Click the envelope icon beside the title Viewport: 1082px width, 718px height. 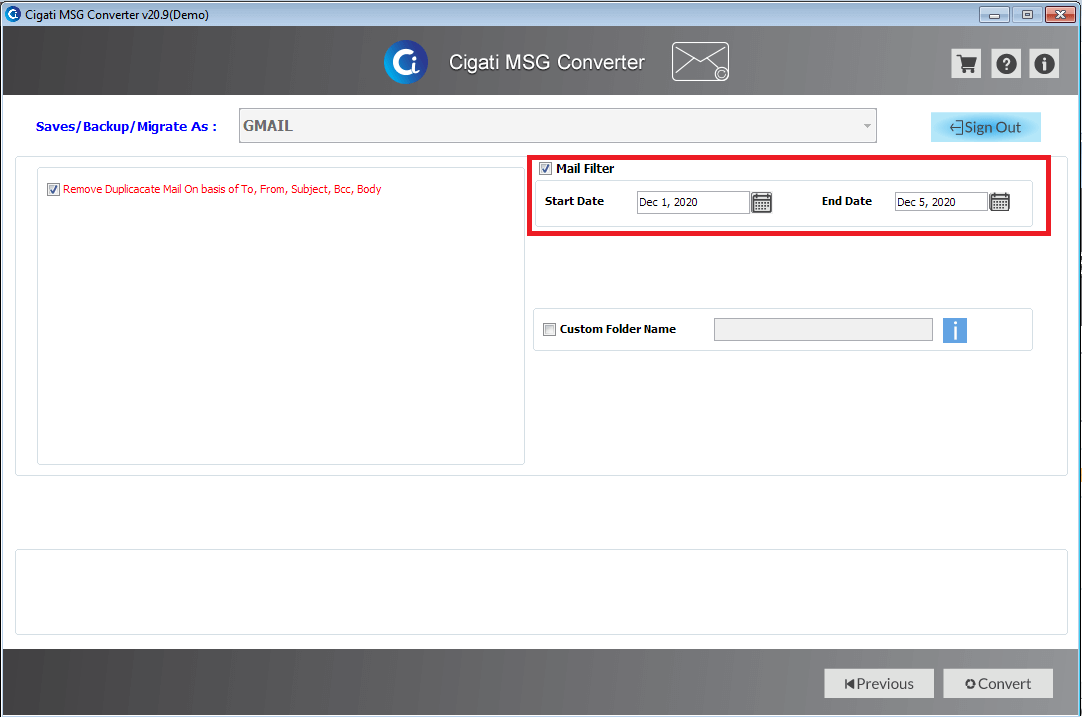pyautogui.click(x=700, y=61)
